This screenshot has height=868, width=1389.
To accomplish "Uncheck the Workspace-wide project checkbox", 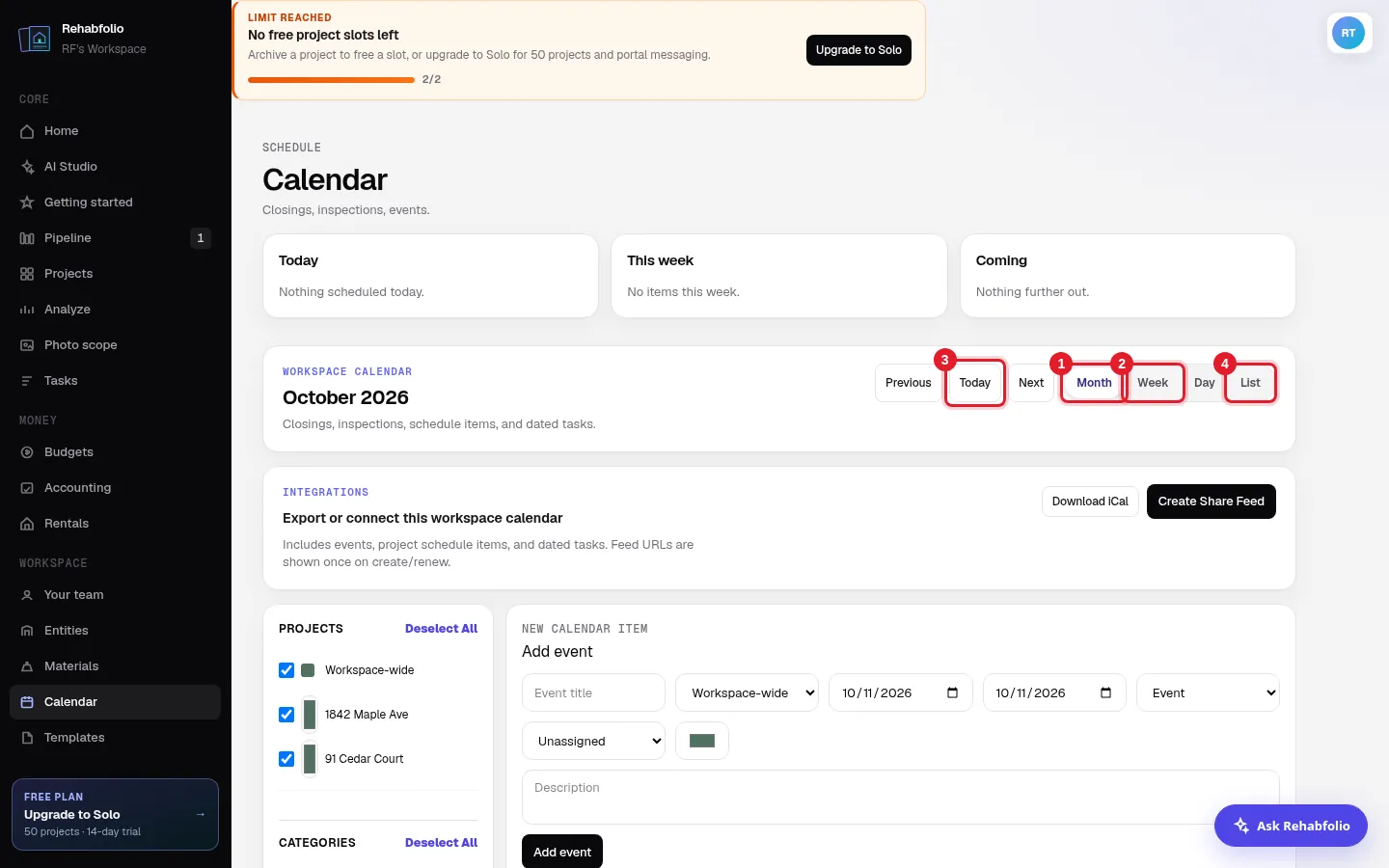I will tap(286, 670).
